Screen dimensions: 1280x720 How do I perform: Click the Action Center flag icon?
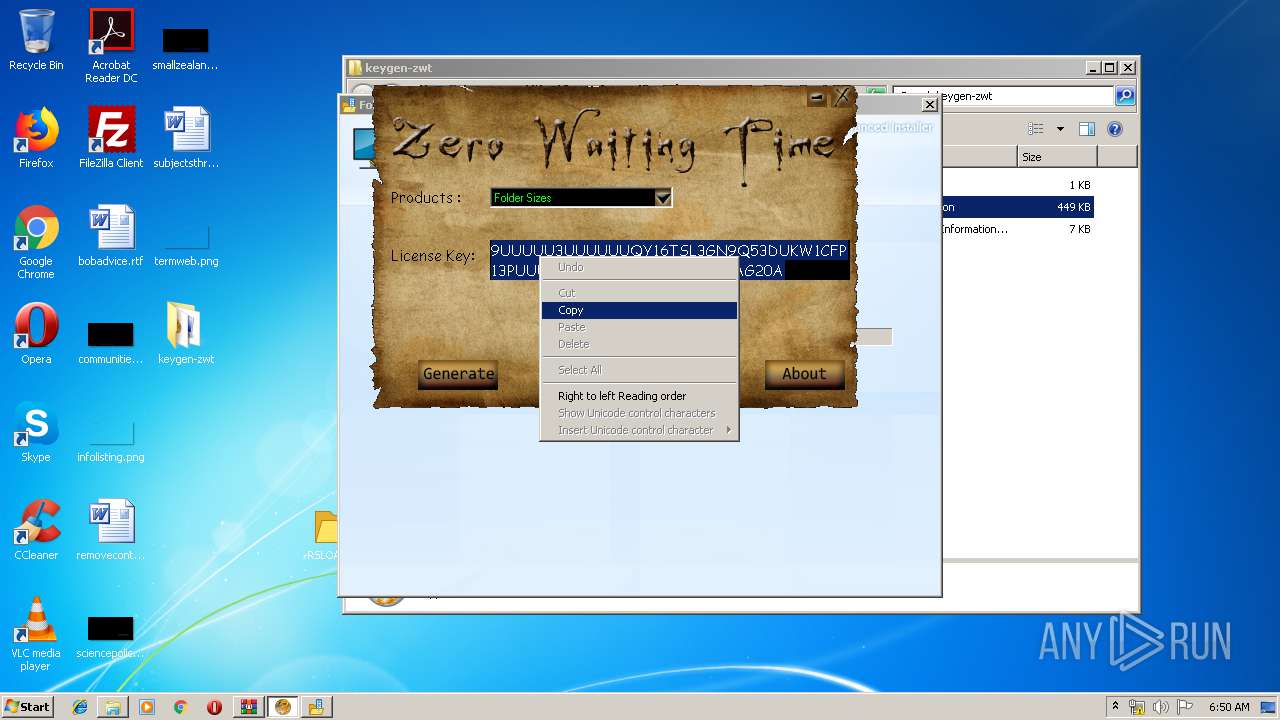[x=1185, y=707]
